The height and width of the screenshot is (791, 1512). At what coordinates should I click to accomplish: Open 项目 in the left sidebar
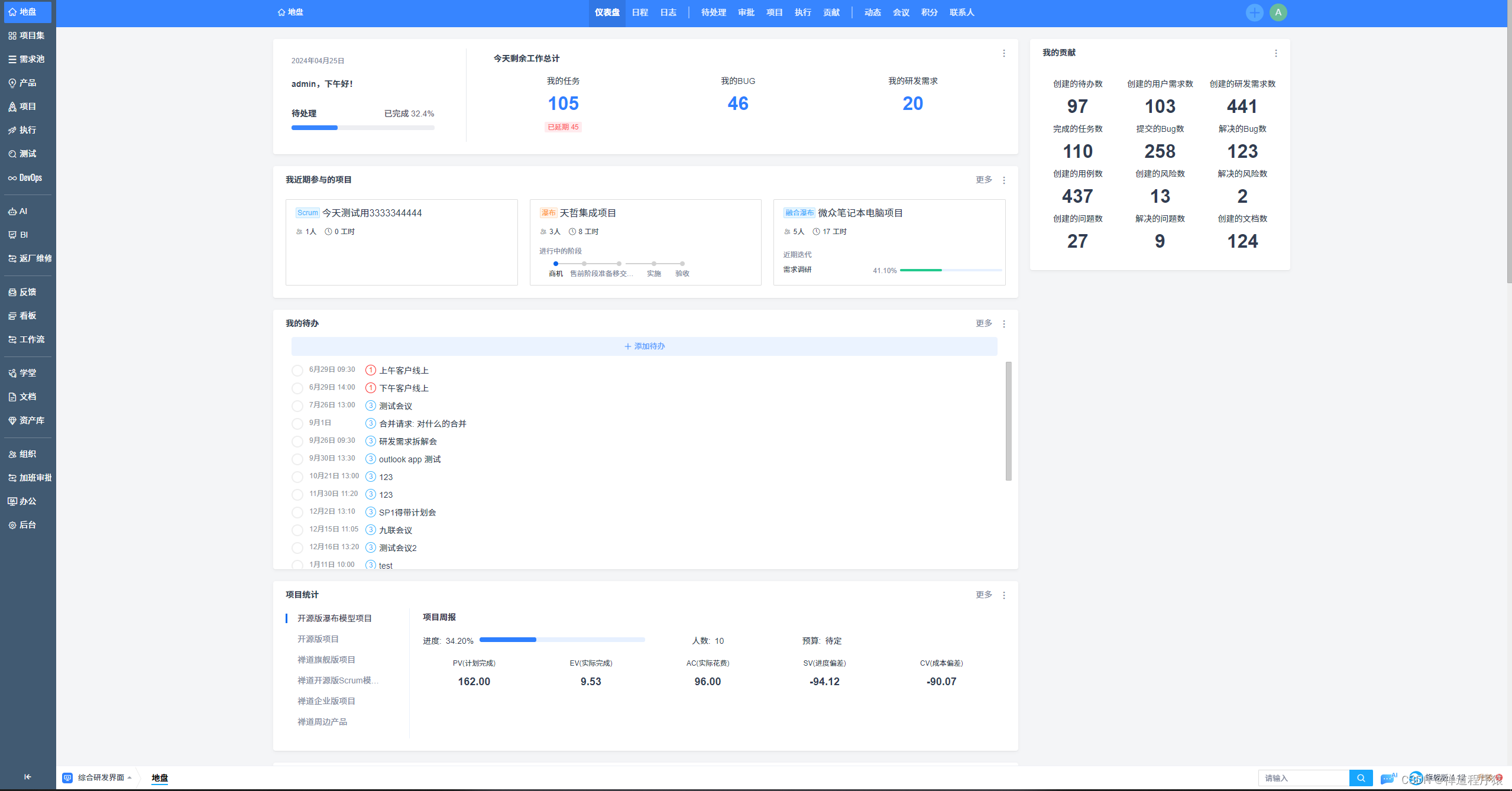click(x=27, y=106)
